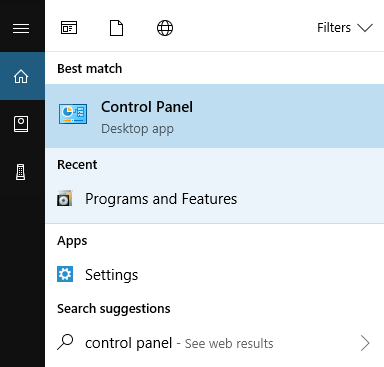Click the See web results link text
Viewport: 384px width, 367px height.
coord(229,344)
